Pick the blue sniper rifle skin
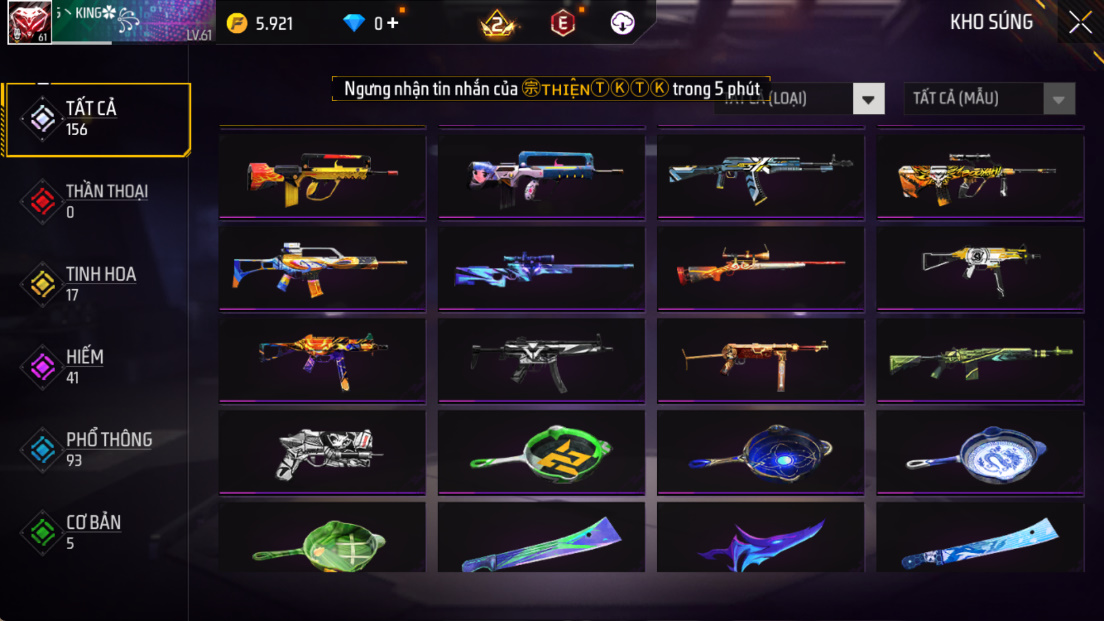Screen dimensions: 1104x621 coord(541,268)
